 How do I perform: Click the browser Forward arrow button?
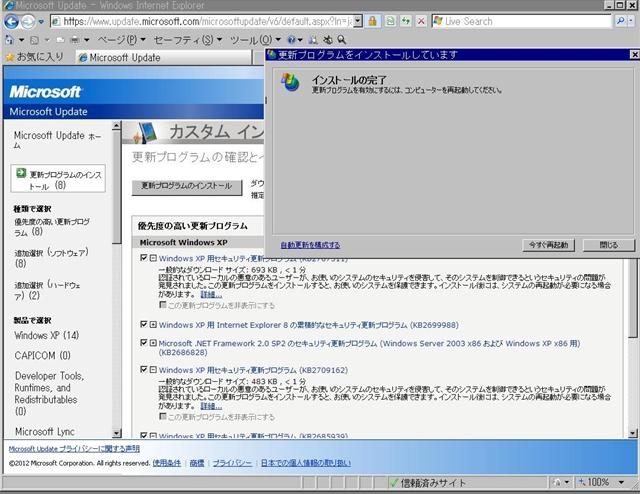pos(28,22)
